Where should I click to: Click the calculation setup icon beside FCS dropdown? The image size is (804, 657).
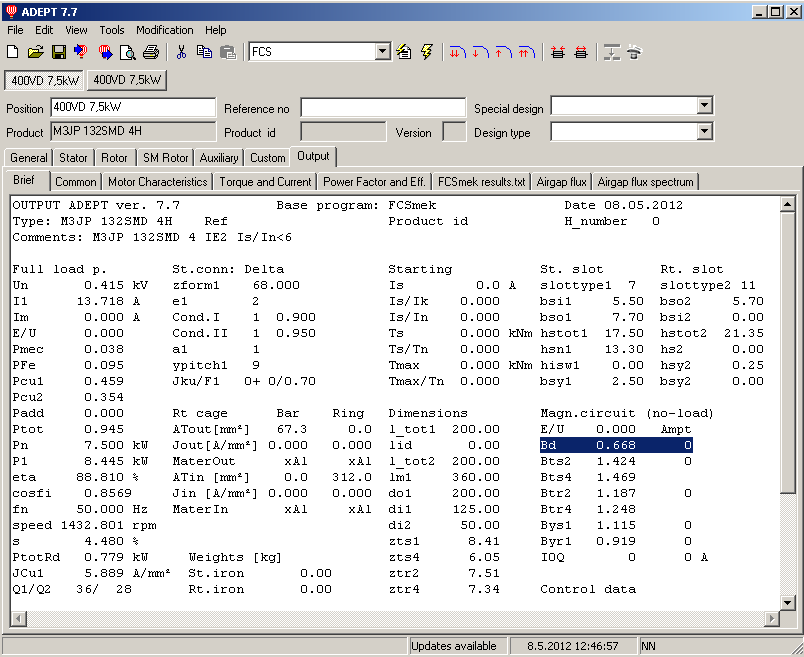pos(404,52)
